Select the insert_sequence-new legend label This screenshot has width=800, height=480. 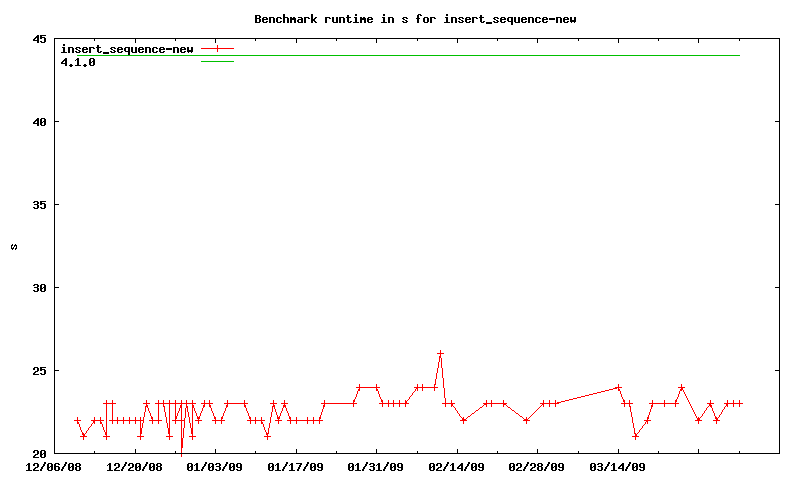(x=127, y=49)
